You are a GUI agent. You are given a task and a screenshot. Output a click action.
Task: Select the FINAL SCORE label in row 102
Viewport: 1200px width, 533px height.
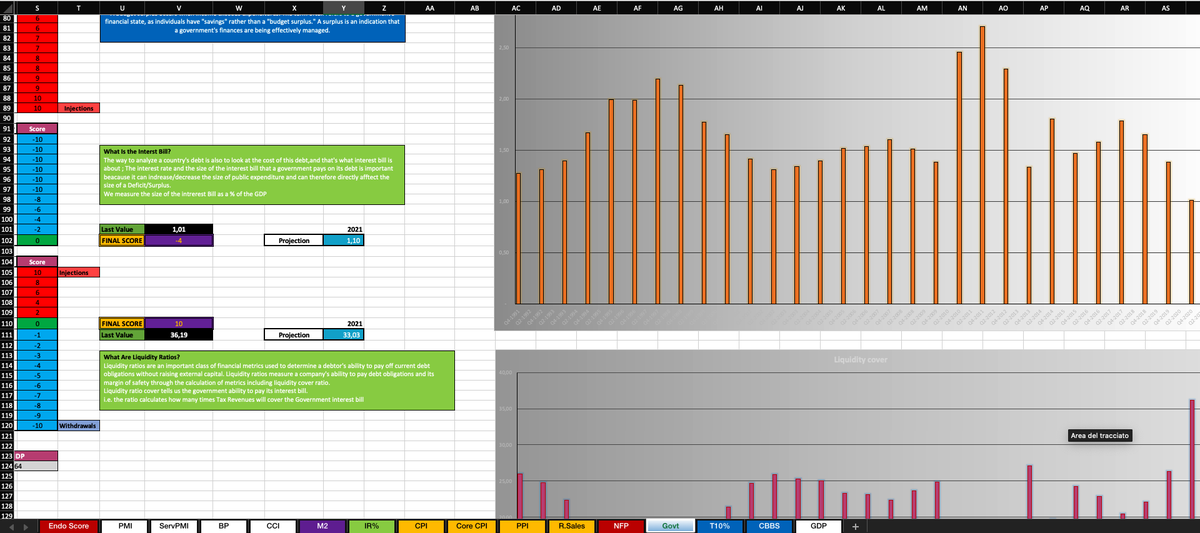pyautogui.click(x=122, y=240)
